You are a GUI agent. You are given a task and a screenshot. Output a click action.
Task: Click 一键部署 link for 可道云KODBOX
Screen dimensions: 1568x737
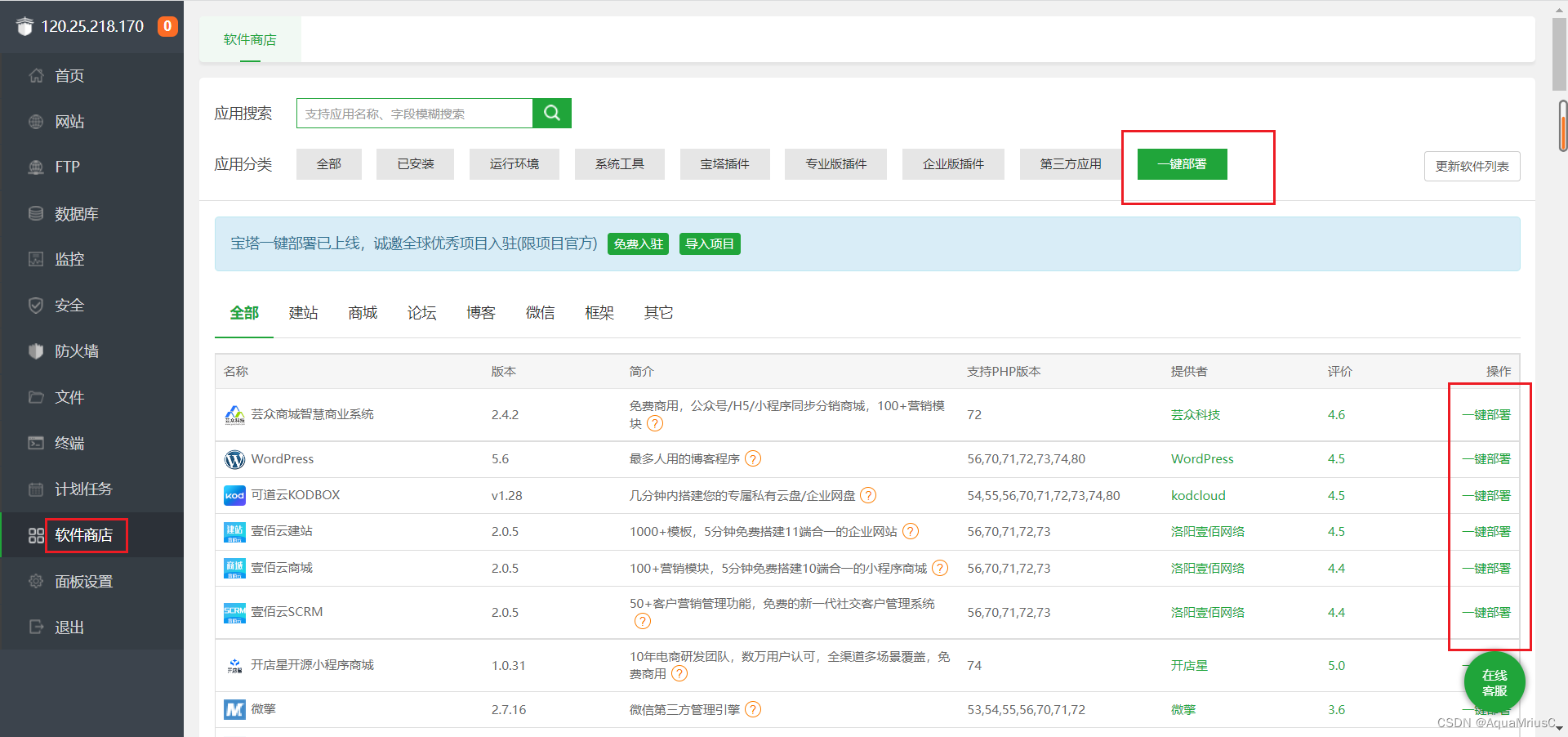[1486, 496]
